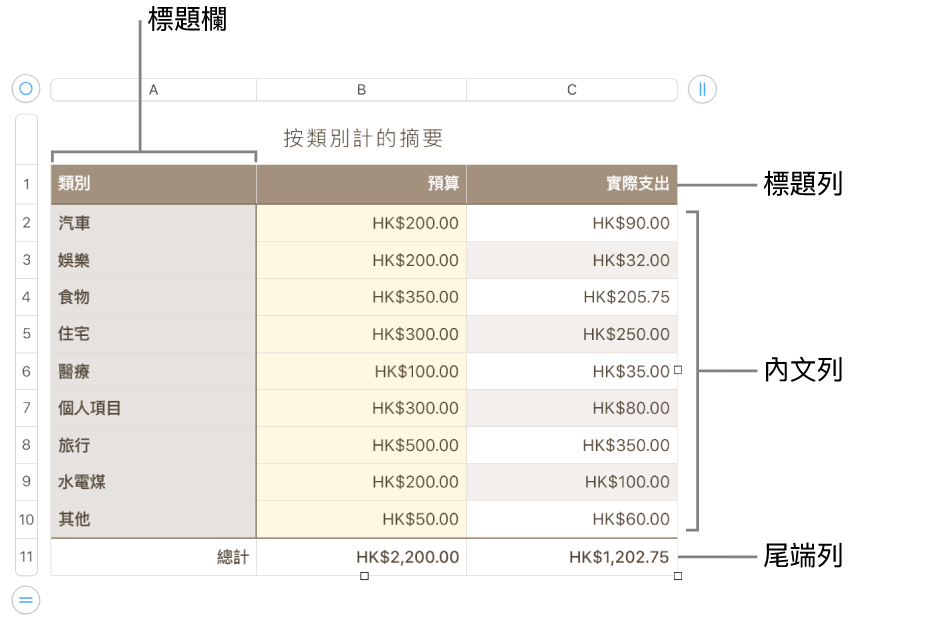Select row 11 number tab

click(27, 557)
